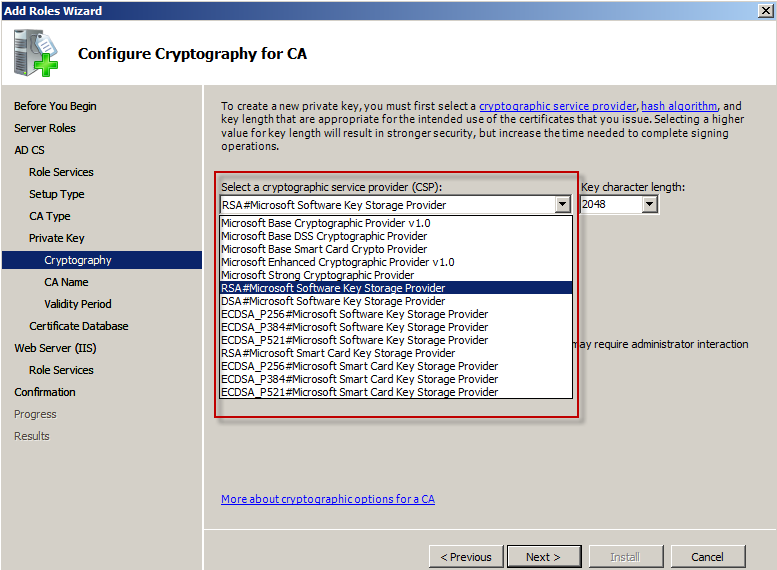This screenshot has width=777, height=570.
Task: Jump to Web Server (IIS) section
Action: pyautogui.click(x=54, y=348)
